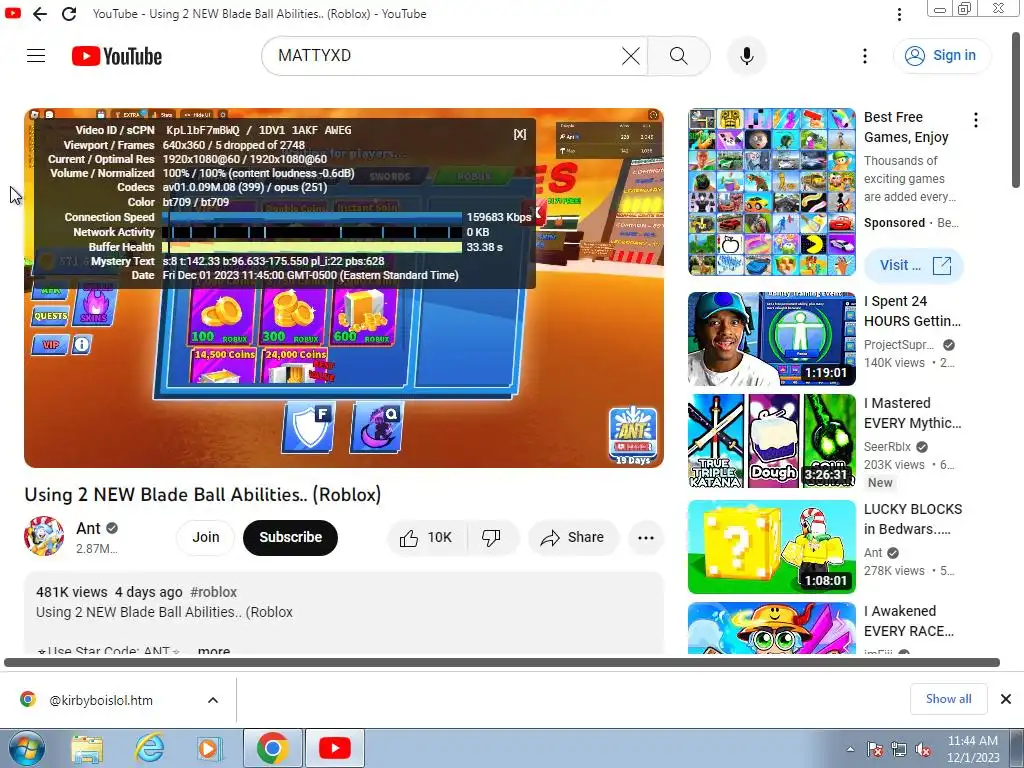Viewport: 1024px width, 768px height.
Task: Start voice search with the microphone
Action: [x=746, y=56]
